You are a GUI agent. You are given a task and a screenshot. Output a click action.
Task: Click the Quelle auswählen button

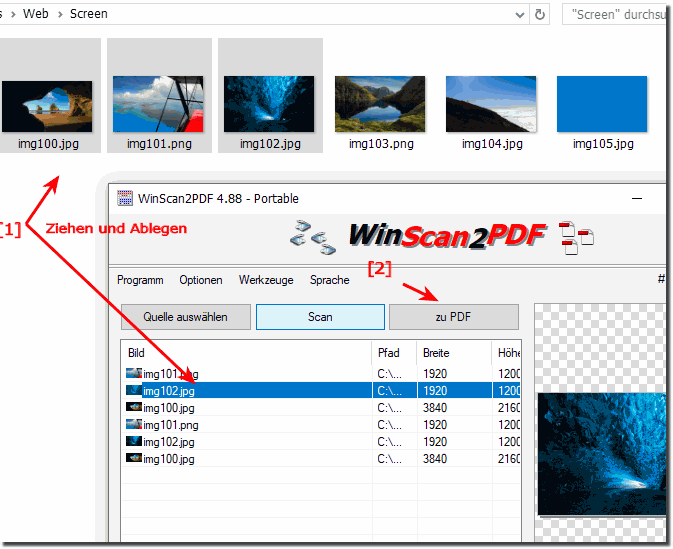click(186, 317)
